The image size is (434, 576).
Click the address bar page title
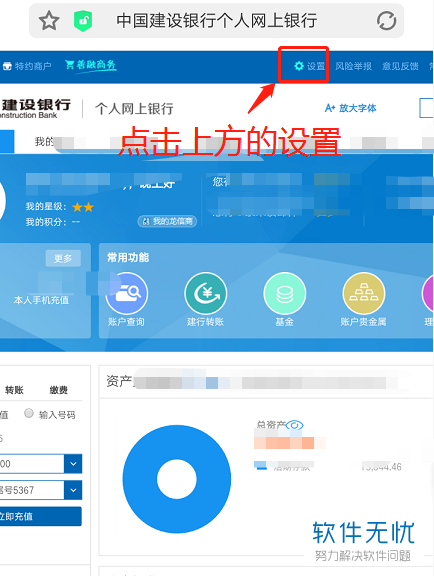pos(216,21)
